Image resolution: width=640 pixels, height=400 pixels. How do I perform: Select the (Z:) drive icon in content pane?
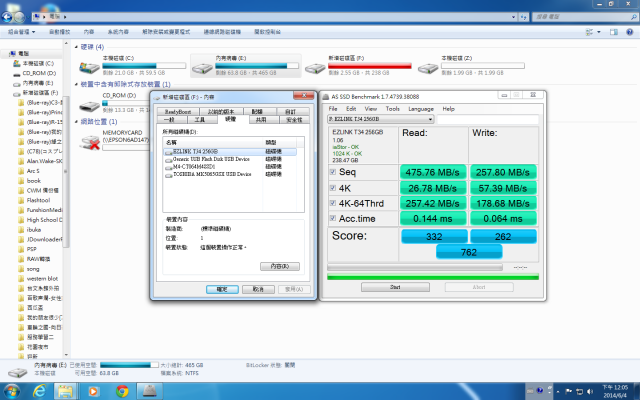tap(428, 68)
